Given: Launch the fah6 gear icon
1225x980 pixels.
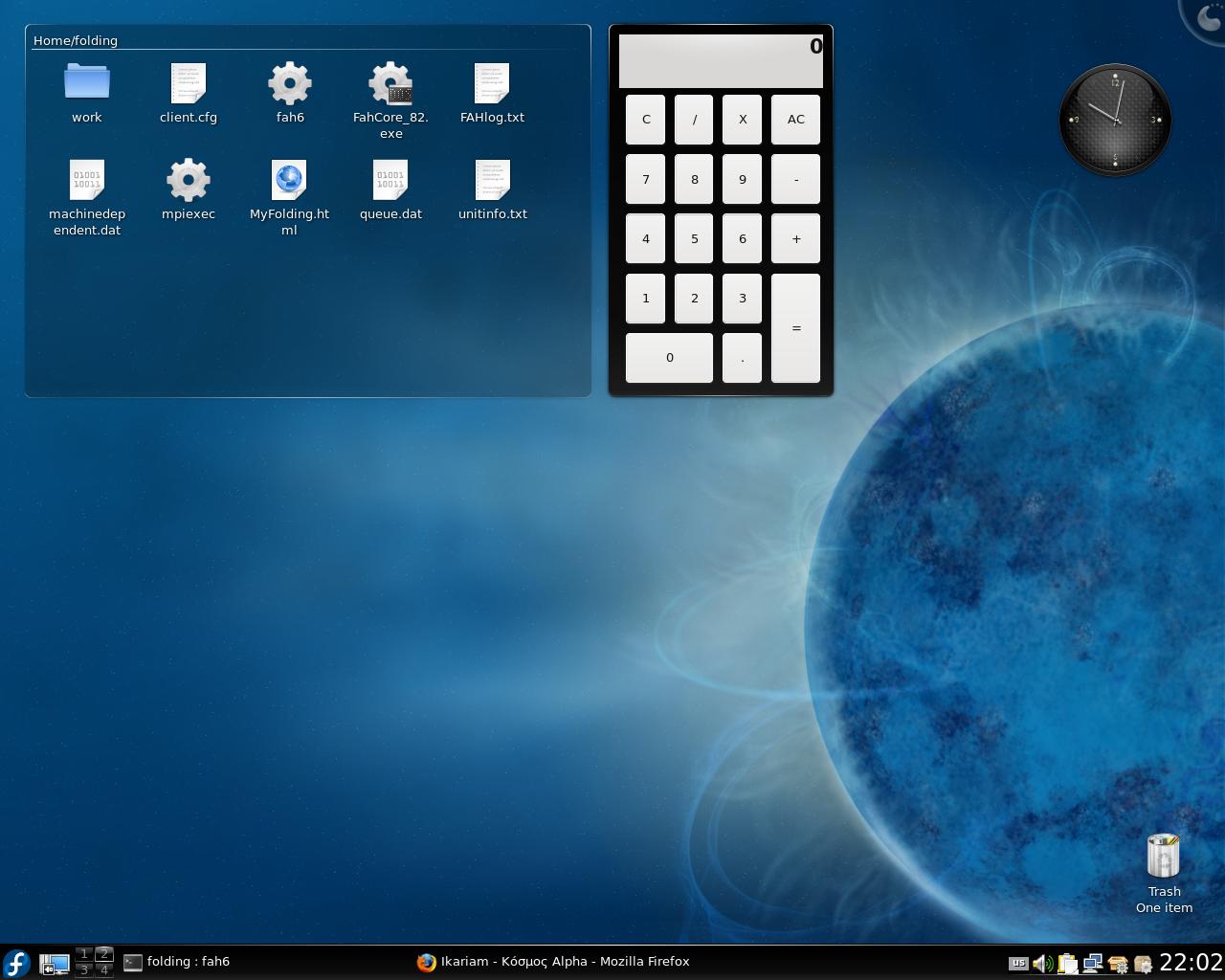Looking at the screenshot, I should 289,84.
